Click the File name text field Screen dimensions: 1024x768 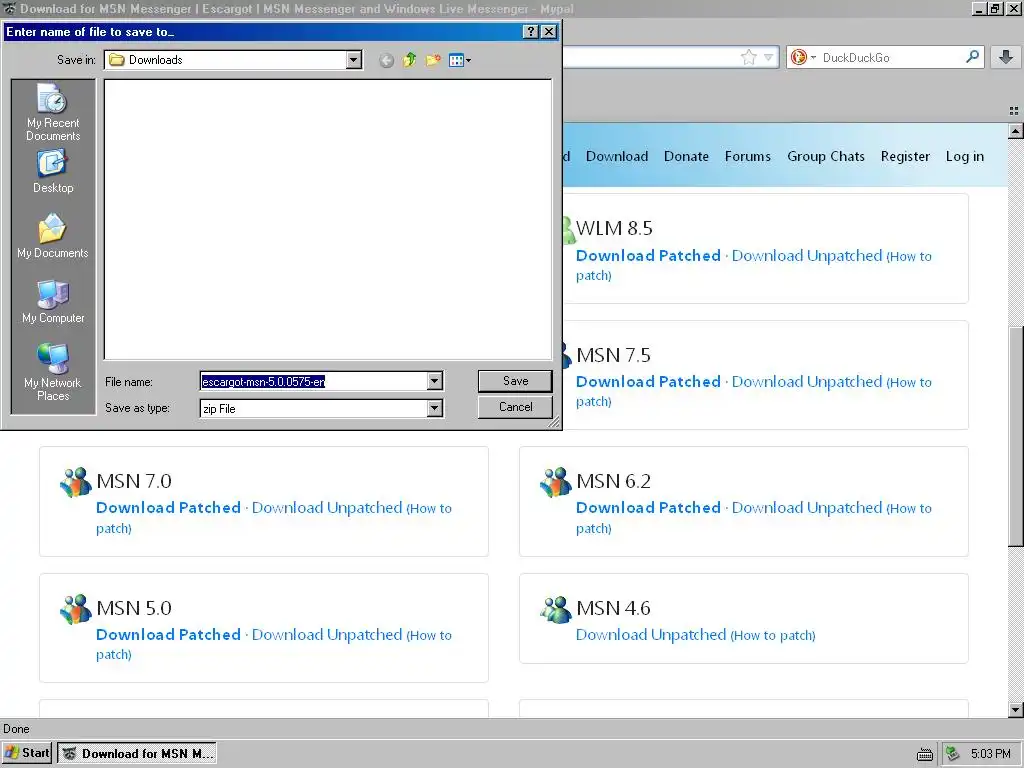coord(313,381)
